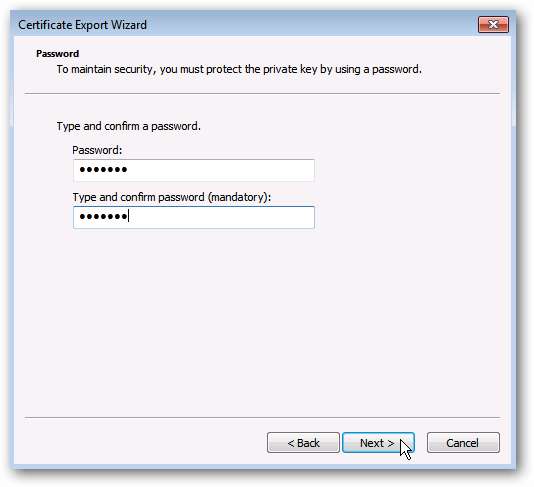The height and width of the screenshot is (487, 534).
Task: Close the Certificate Export Wizard window
Action: tap(493, 25)
